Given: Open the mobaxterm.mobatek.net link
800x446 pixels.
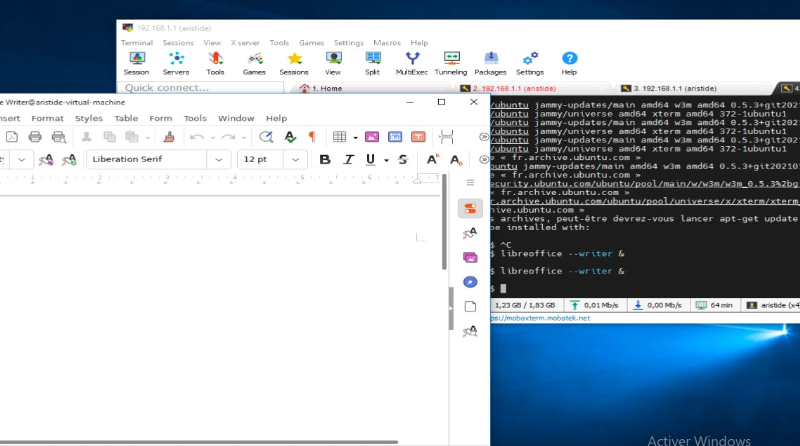Looking at the screenshot, I should [x=540, y=318].
